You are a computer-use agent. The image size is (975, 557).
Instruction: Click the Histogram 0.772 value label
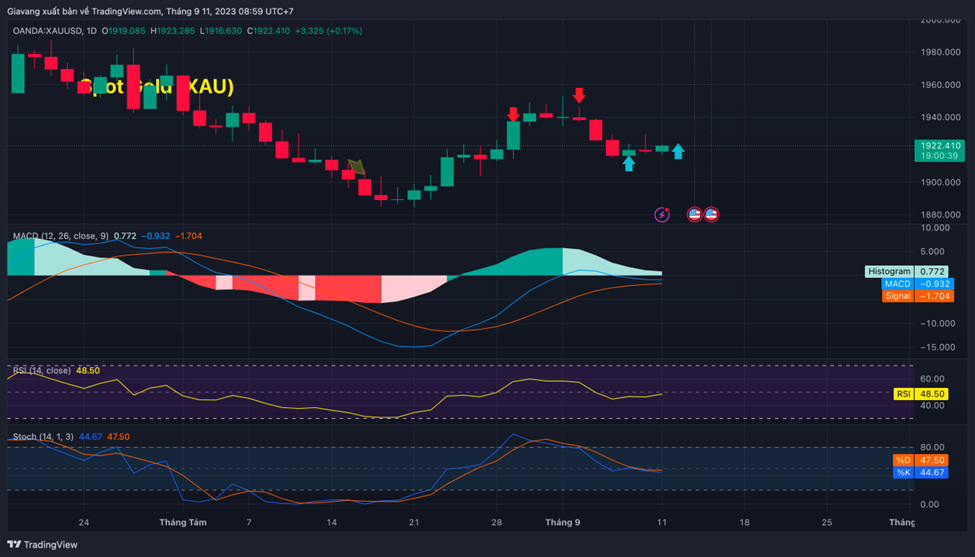[907, 271]
